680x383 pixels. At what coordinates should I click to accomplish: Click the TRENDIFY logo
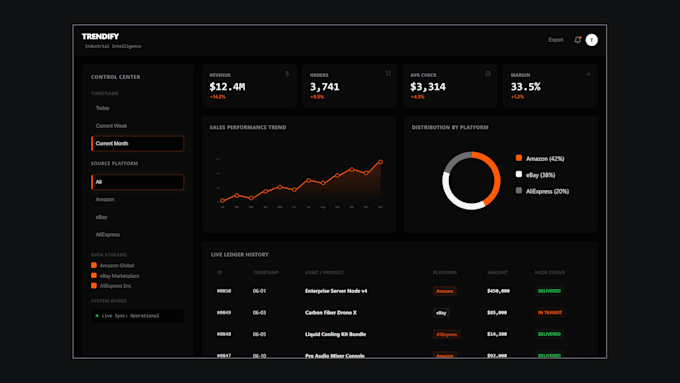(100, 36)
